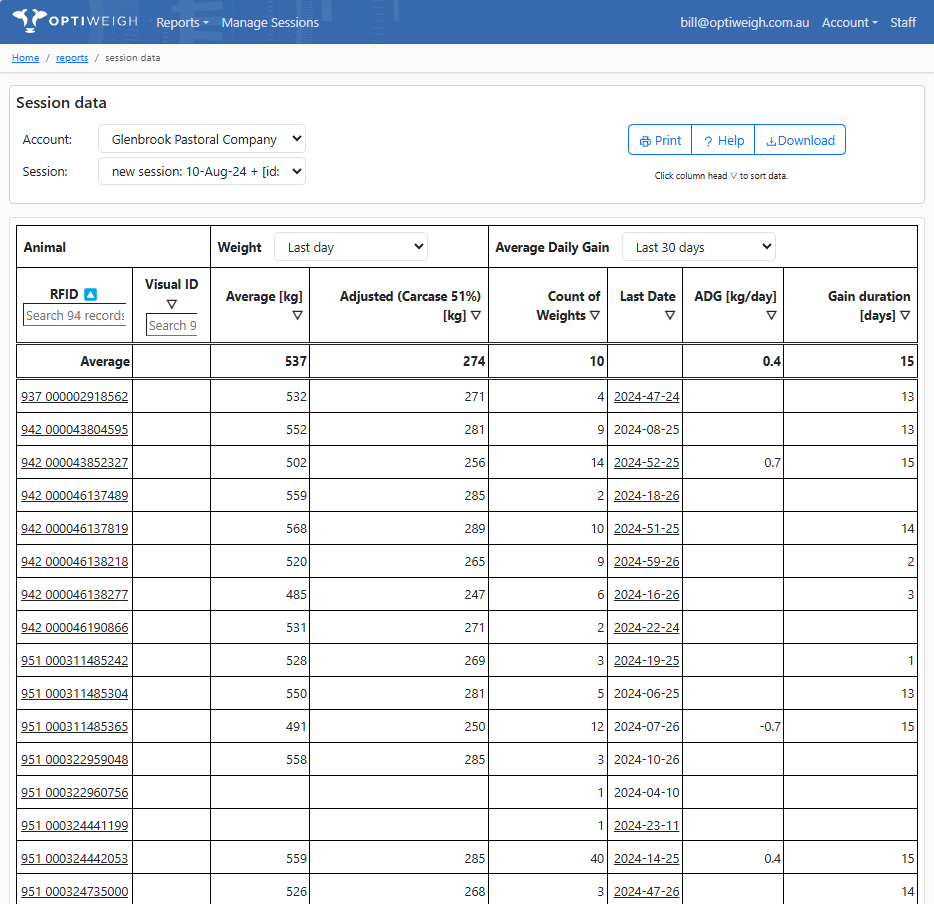Sort by Last Date triangle
This screenshot has width=934, height=904.
(669, 315)
